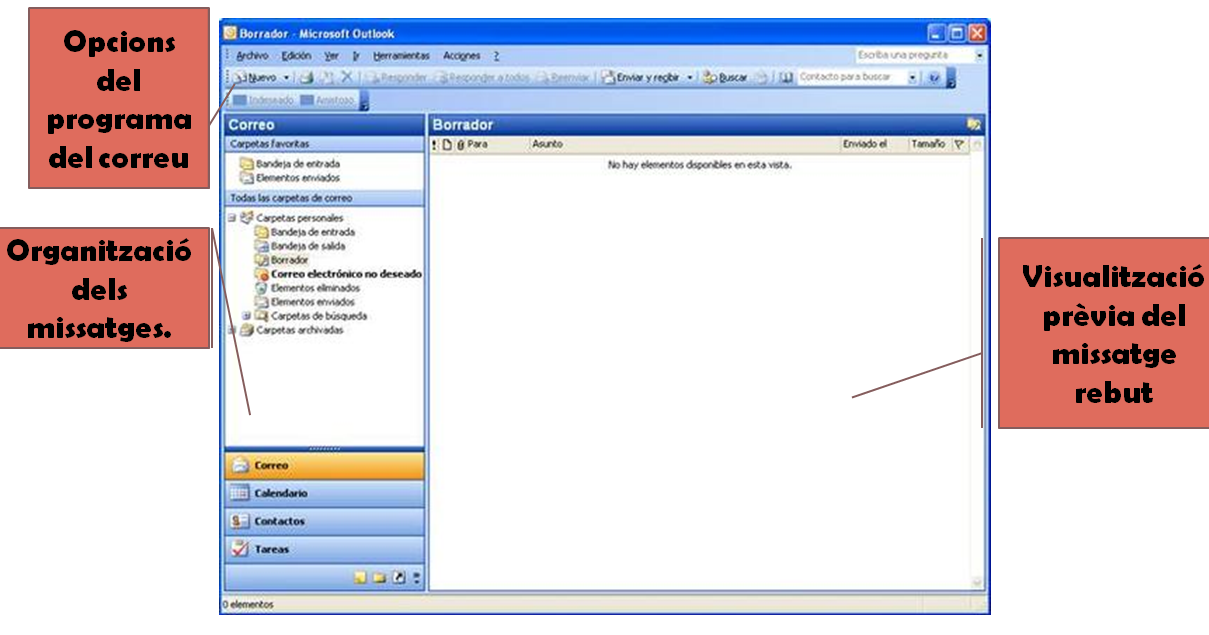Click the 0 elementos status bar text
The width and height of the screenshot is (1209, 635).
pyautogui.click(x=248, y=604)
